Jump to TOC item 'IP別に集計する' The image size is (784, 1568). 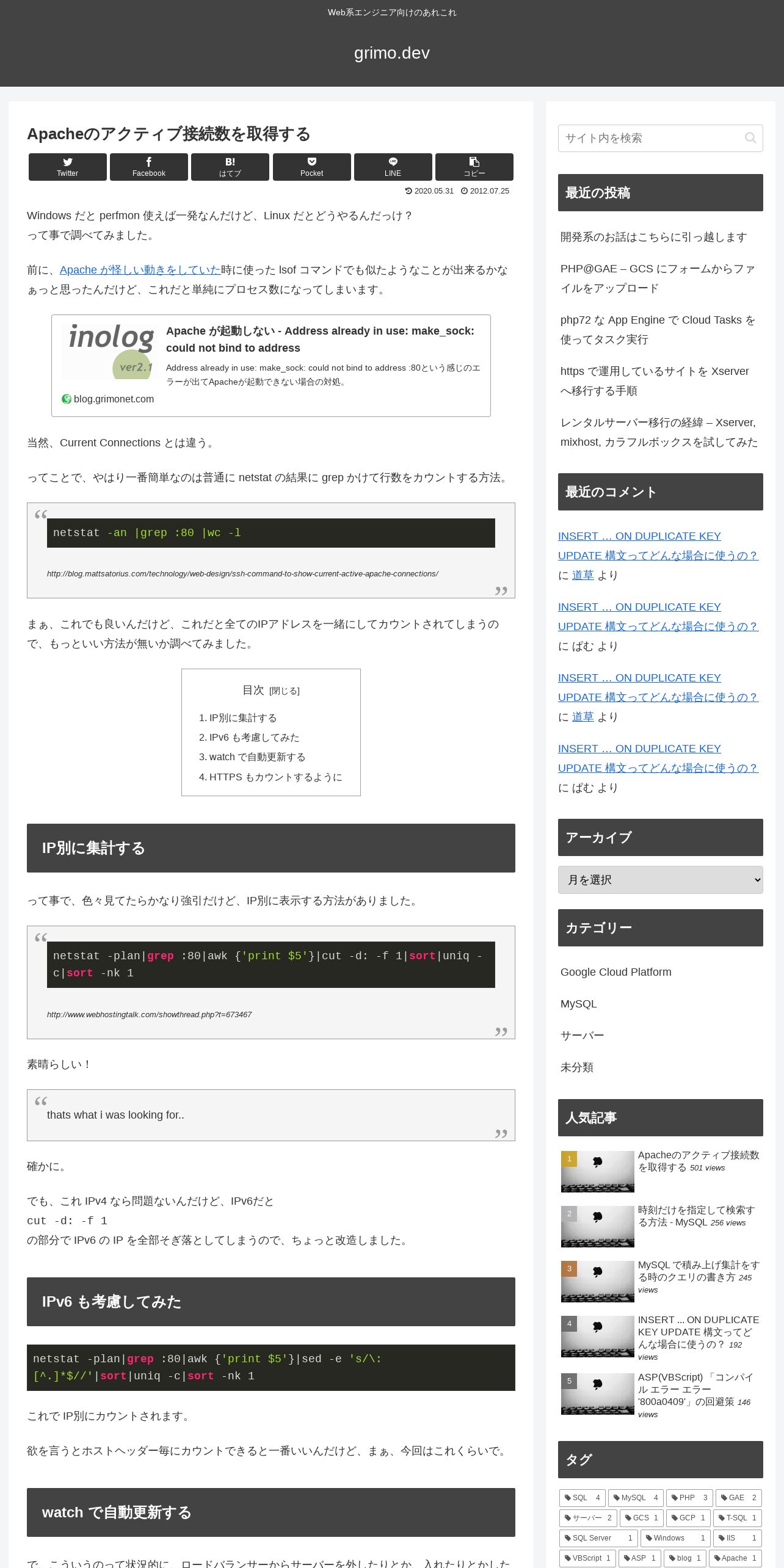point(243,718)
